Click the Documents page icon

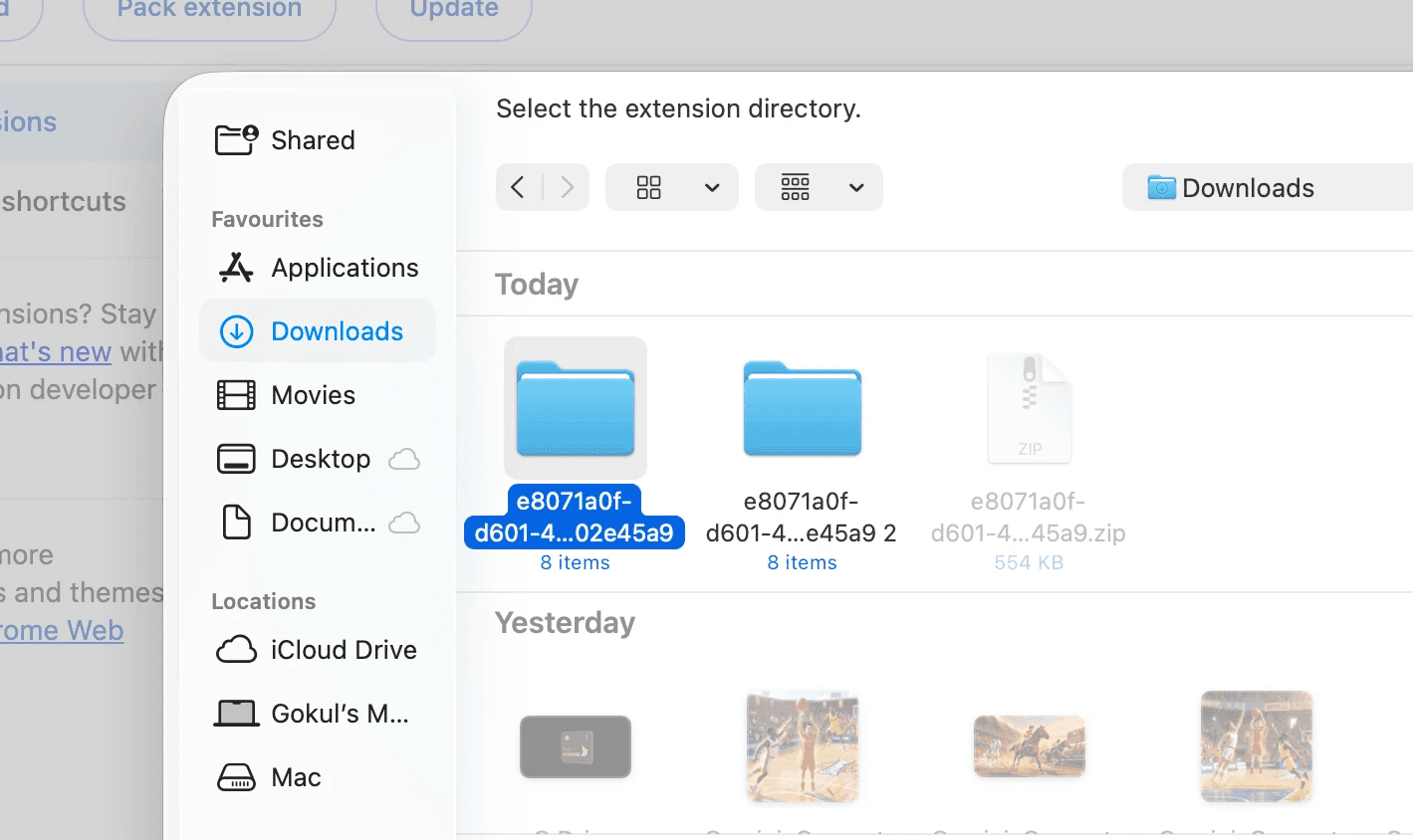pyautogui.click(x=236, y=523)
